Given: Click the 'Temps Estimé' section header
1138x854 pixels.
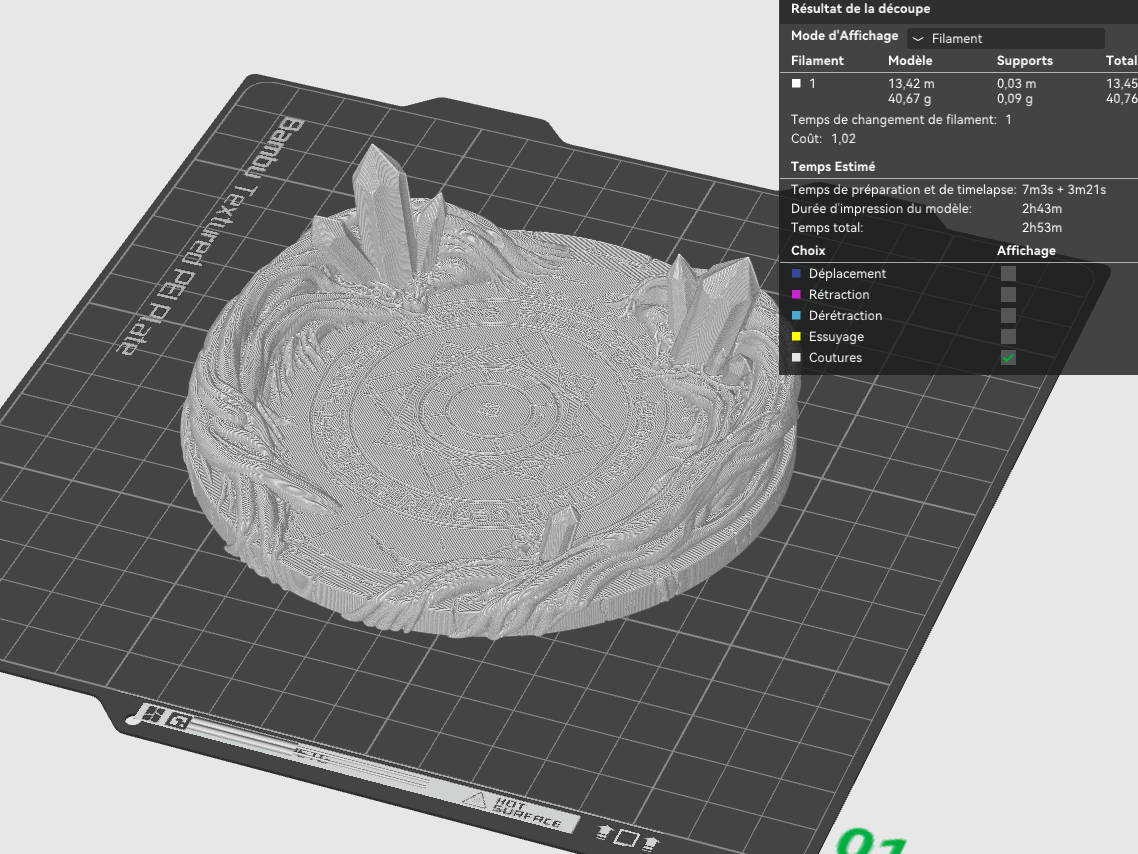Looking at the screenshot, I should pos(832,167).
